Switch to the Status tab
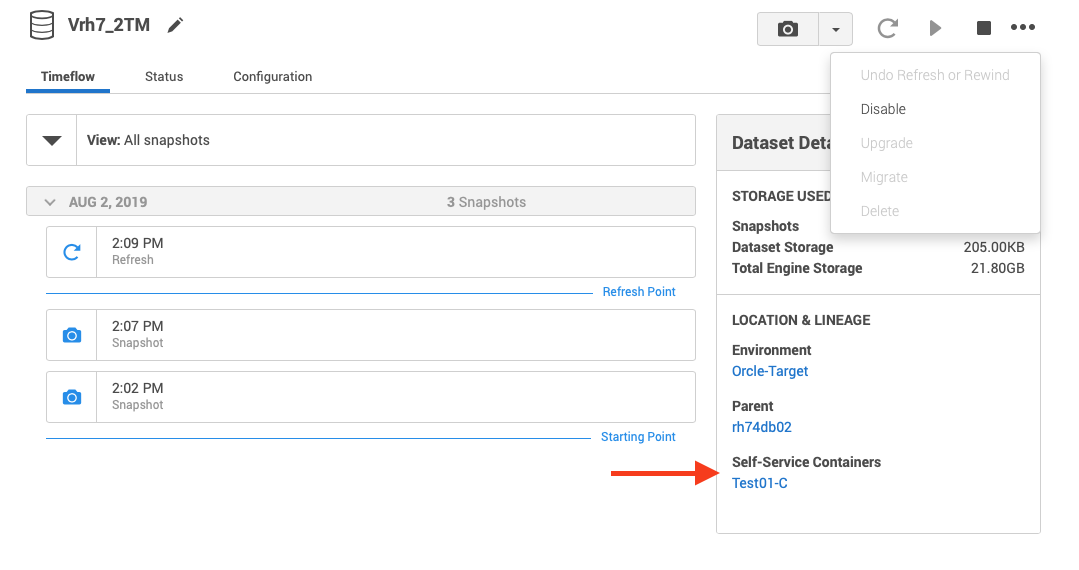Screen dimensions: 1079x570 tap(164, 76)
